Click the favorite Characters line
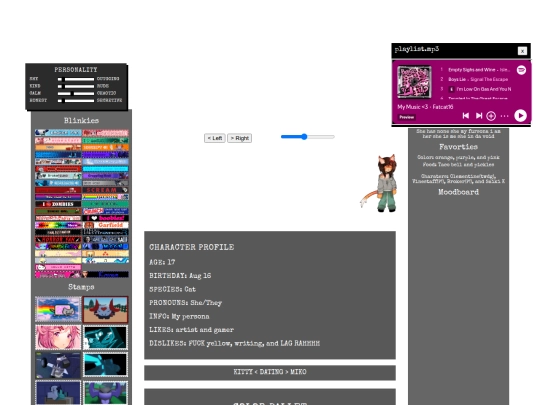The image size is (540, 405). coord(458,179)
